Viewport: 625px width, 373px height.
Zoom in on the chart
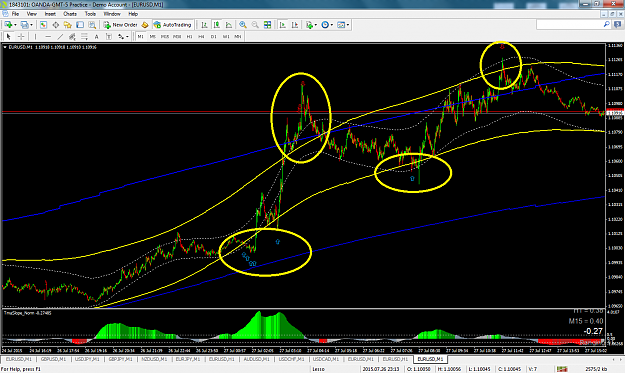[243, 25]
